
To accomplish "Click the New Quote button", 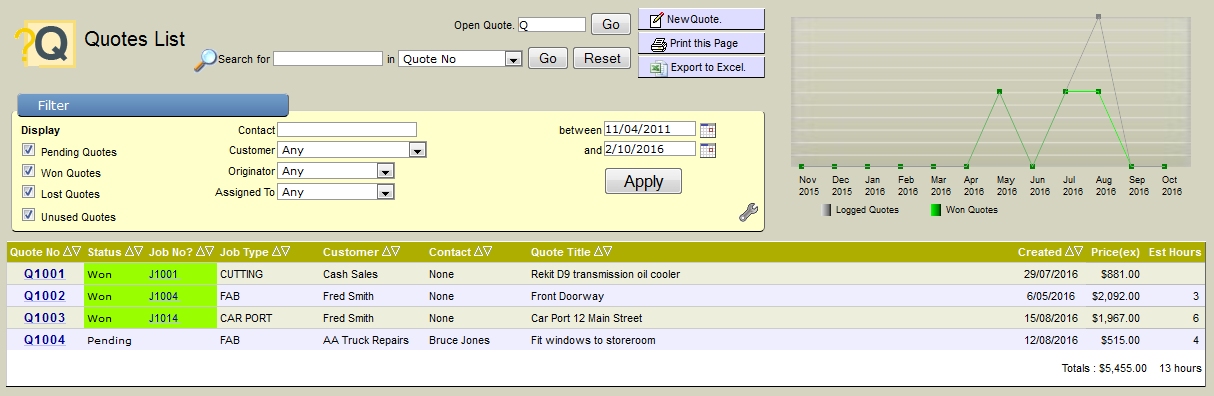I will pos(701,20).
